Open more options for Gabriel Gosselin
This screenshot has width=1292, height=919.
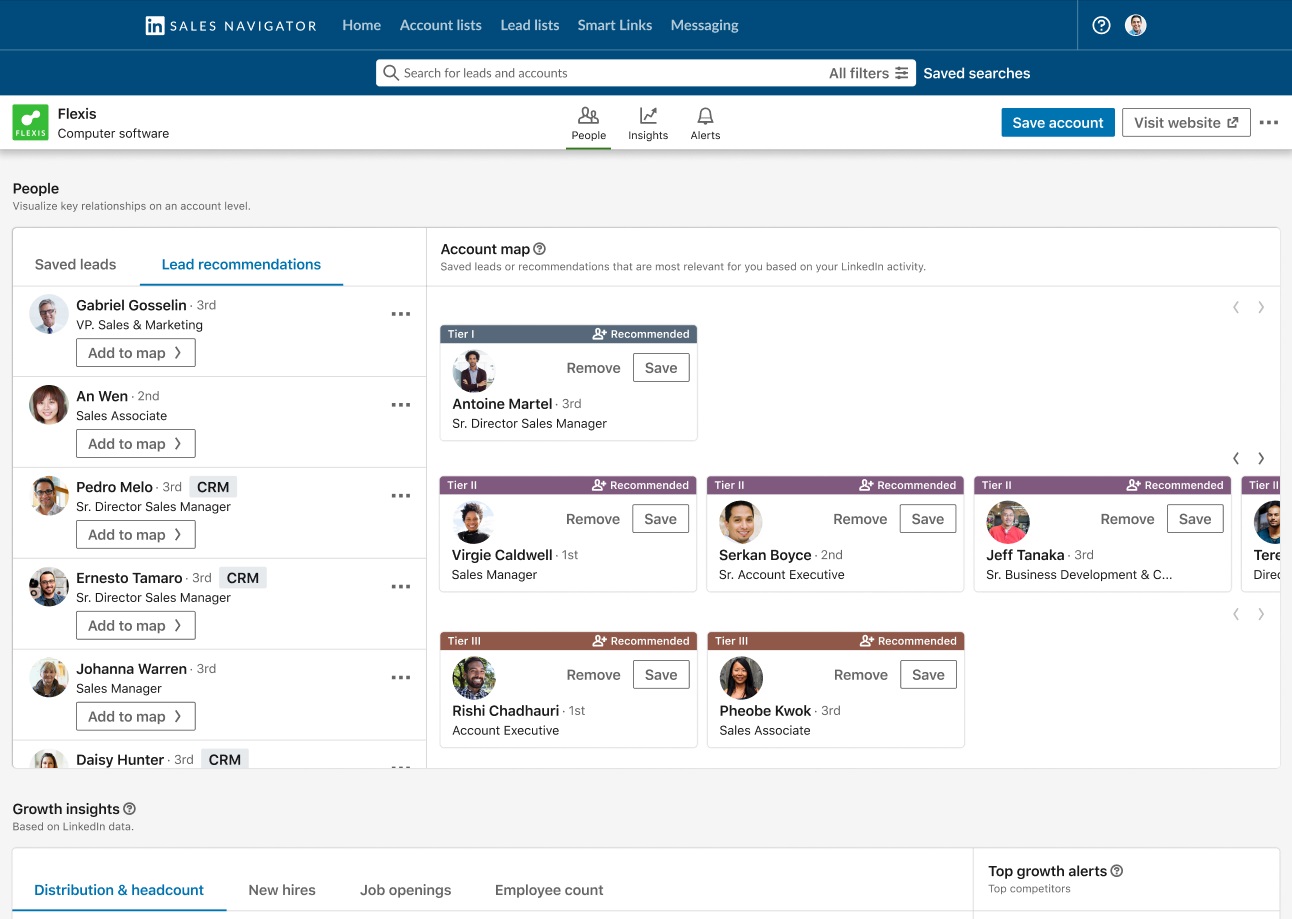click(x=401, y=314)
